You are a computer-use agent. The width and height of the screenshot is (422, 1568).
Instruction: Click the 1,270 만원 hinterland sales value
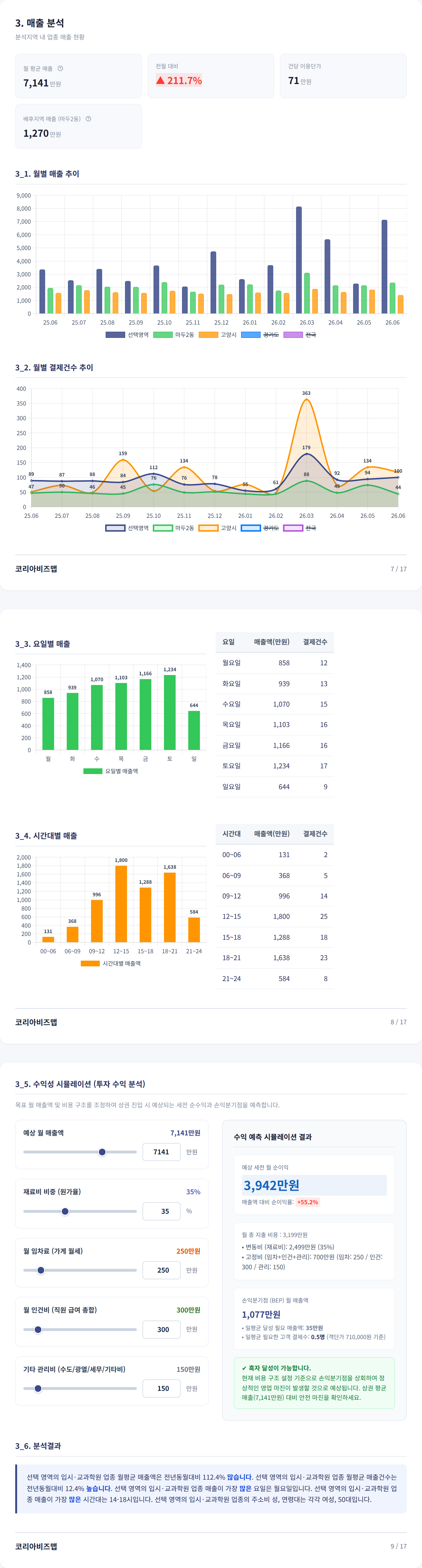pos(42,133)
